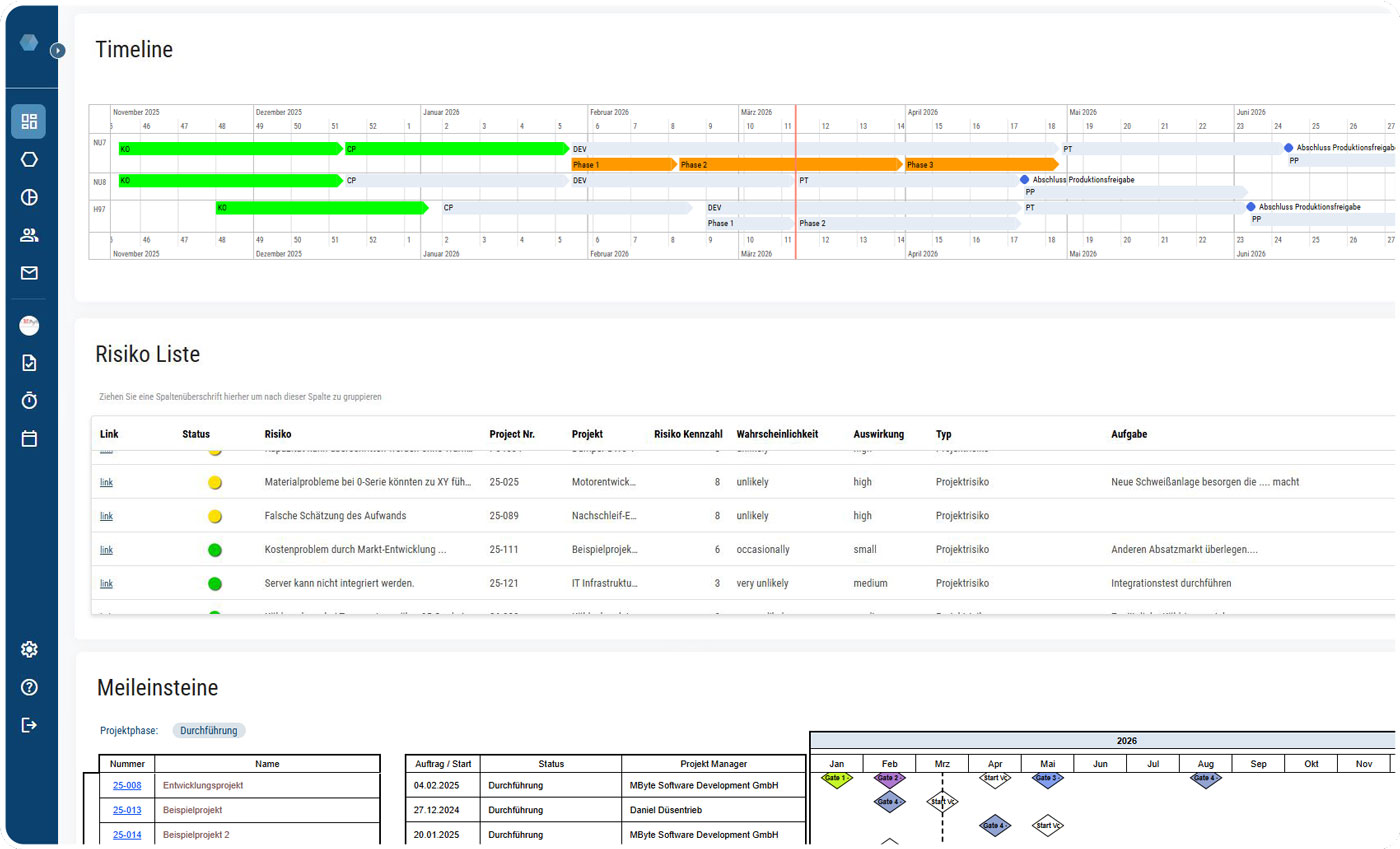This screenshot has height=849, width=1400.
Task: Open the settings gear icon
Action: [30, 648]
